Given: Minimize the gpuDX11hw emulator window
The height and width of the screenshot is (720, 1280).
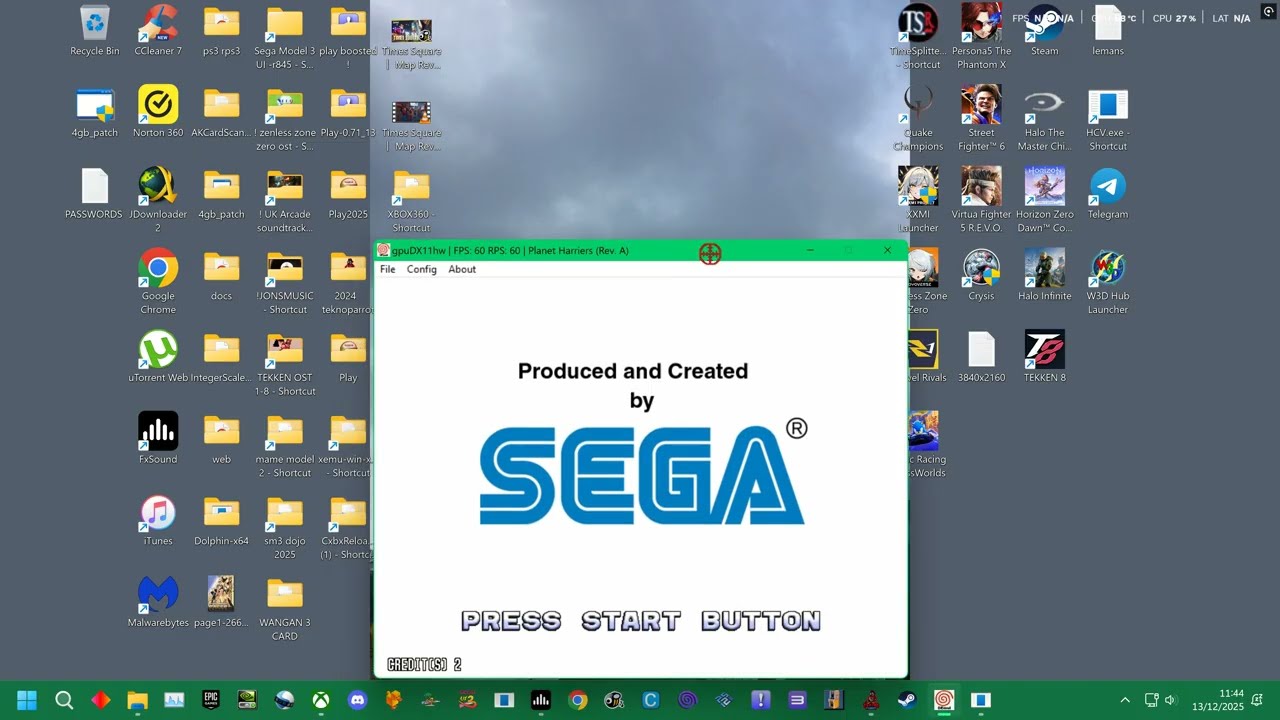Looking at the screenshot, I should (810, 250).
